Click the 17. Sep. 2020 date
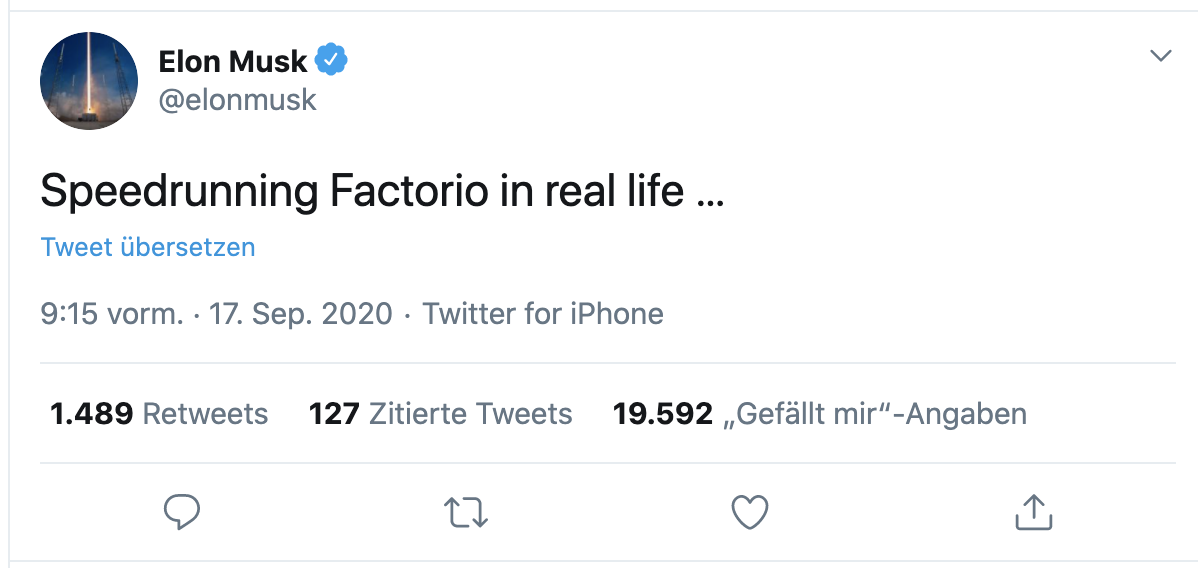Viewport: 1198px width, 568px height. click(301, 314)
